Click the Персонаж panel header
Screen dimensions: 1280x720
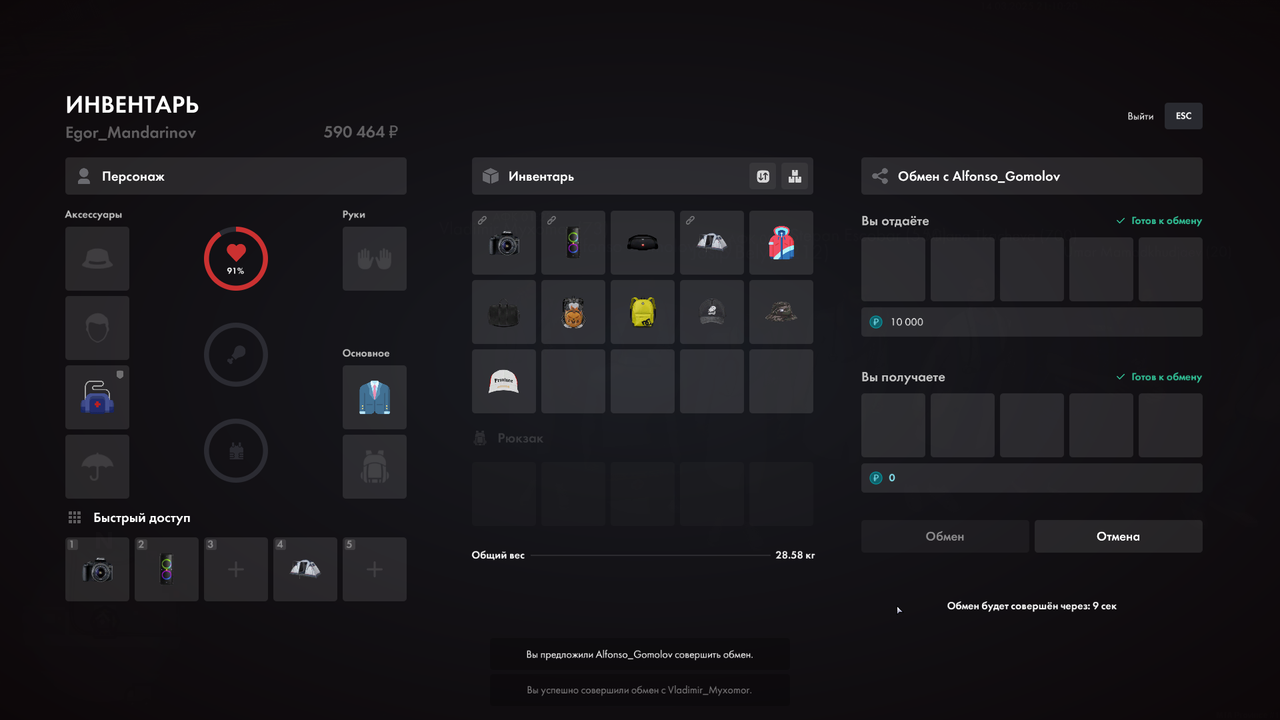[236, 176]
